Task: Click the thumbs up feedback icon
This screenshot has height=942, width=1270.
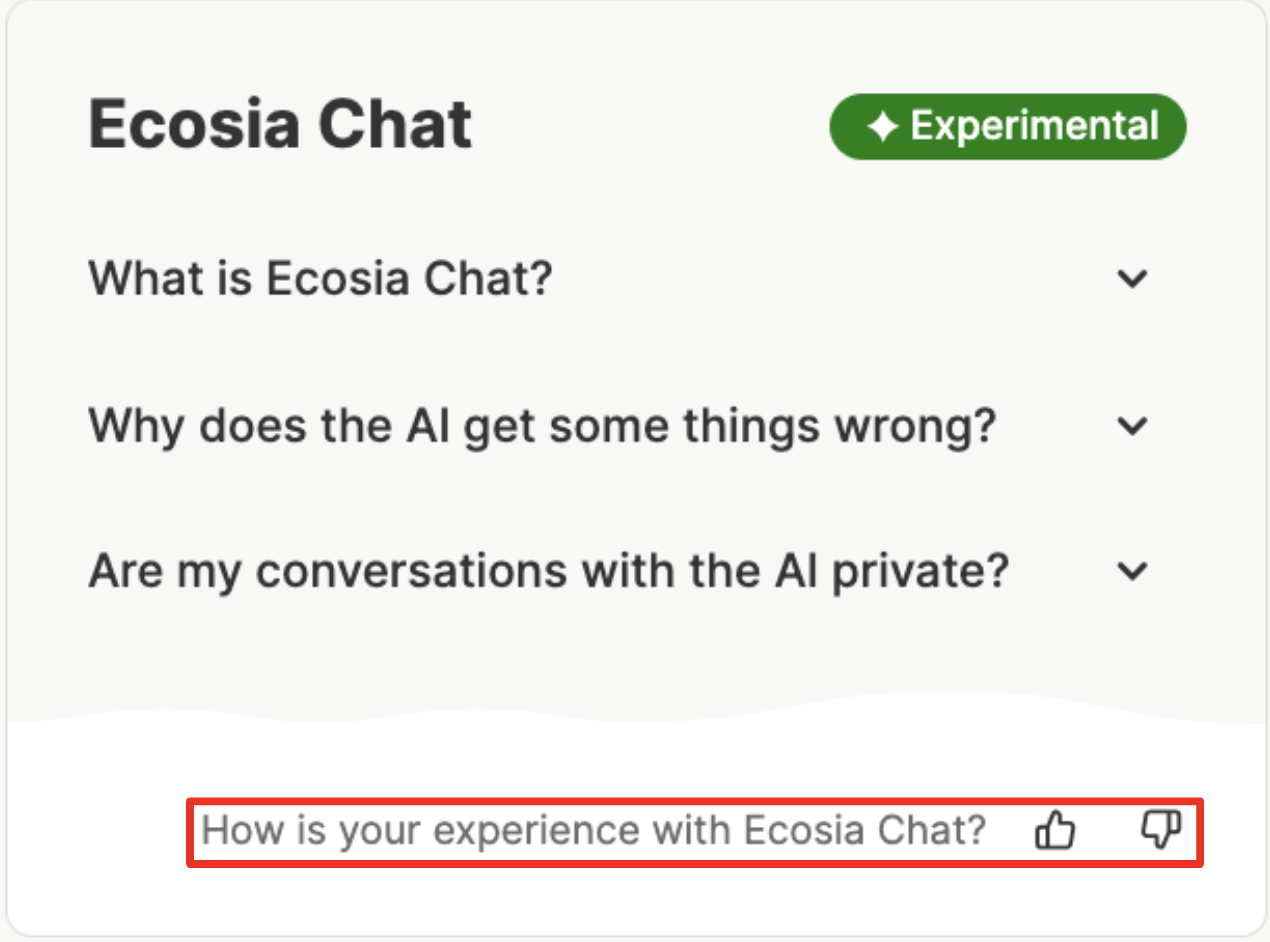Action: tap(1055, 830)
